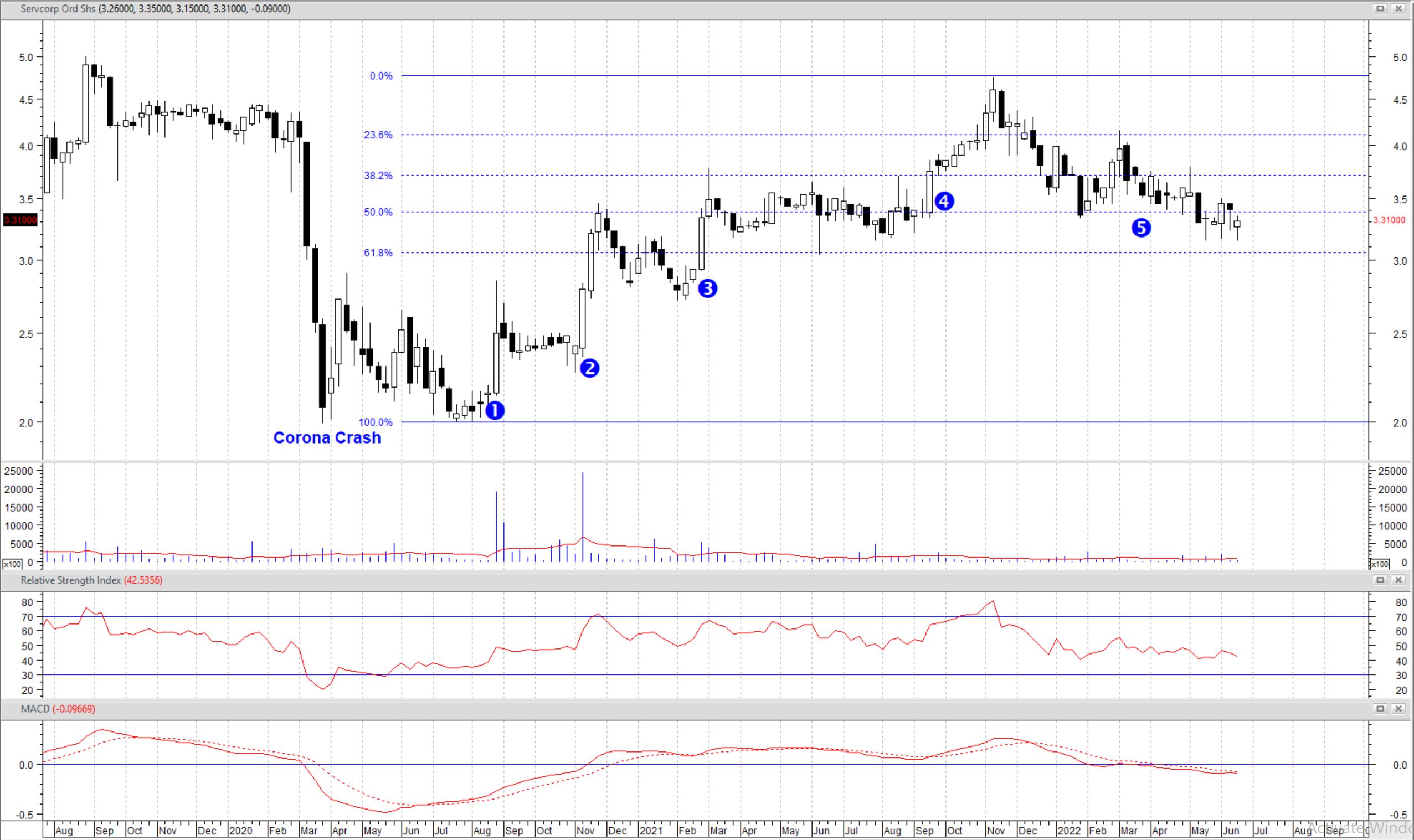Click the restore icon on the Servcorp chart title bar
This screenshot has height=840, width=1414.
pos(1380,8)
